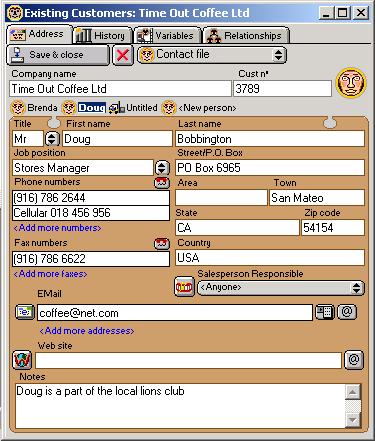Open the Relationships tab

pos(246,35)
